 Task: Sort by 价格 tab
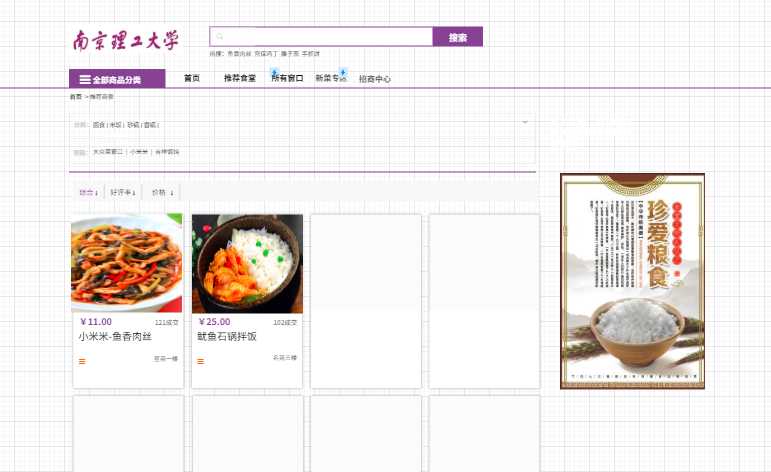point(162,192)
